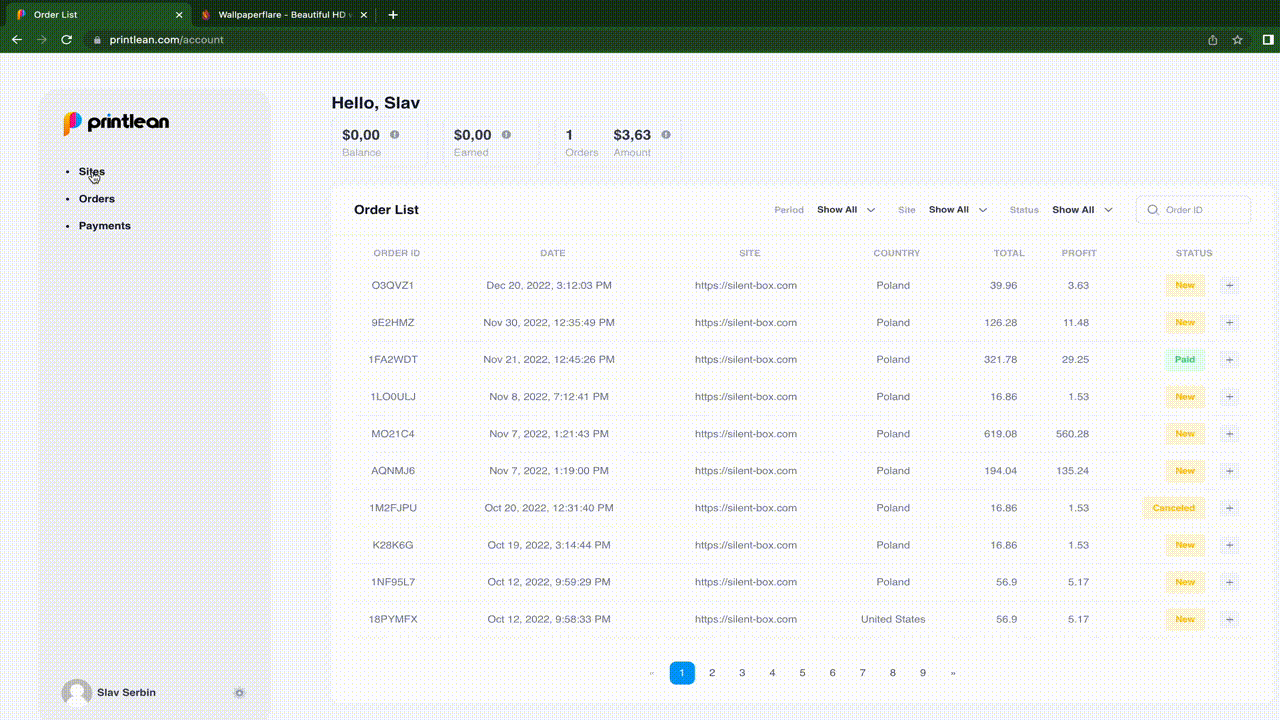The height and width of the screenshot is (720, 1280).
Task: Click the info icon beside Earned
Action: pos(506,135)
